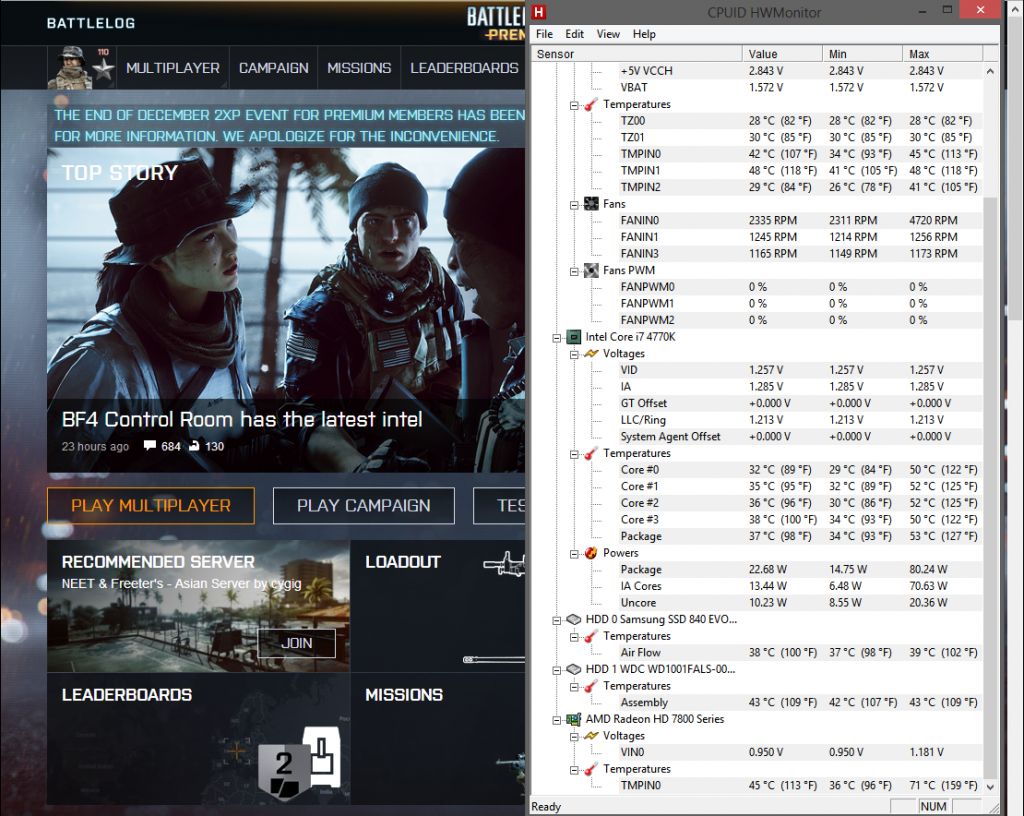The image size is (1024, 816).
Task: Click the Fans PWM icon
Action: [591, 270]
